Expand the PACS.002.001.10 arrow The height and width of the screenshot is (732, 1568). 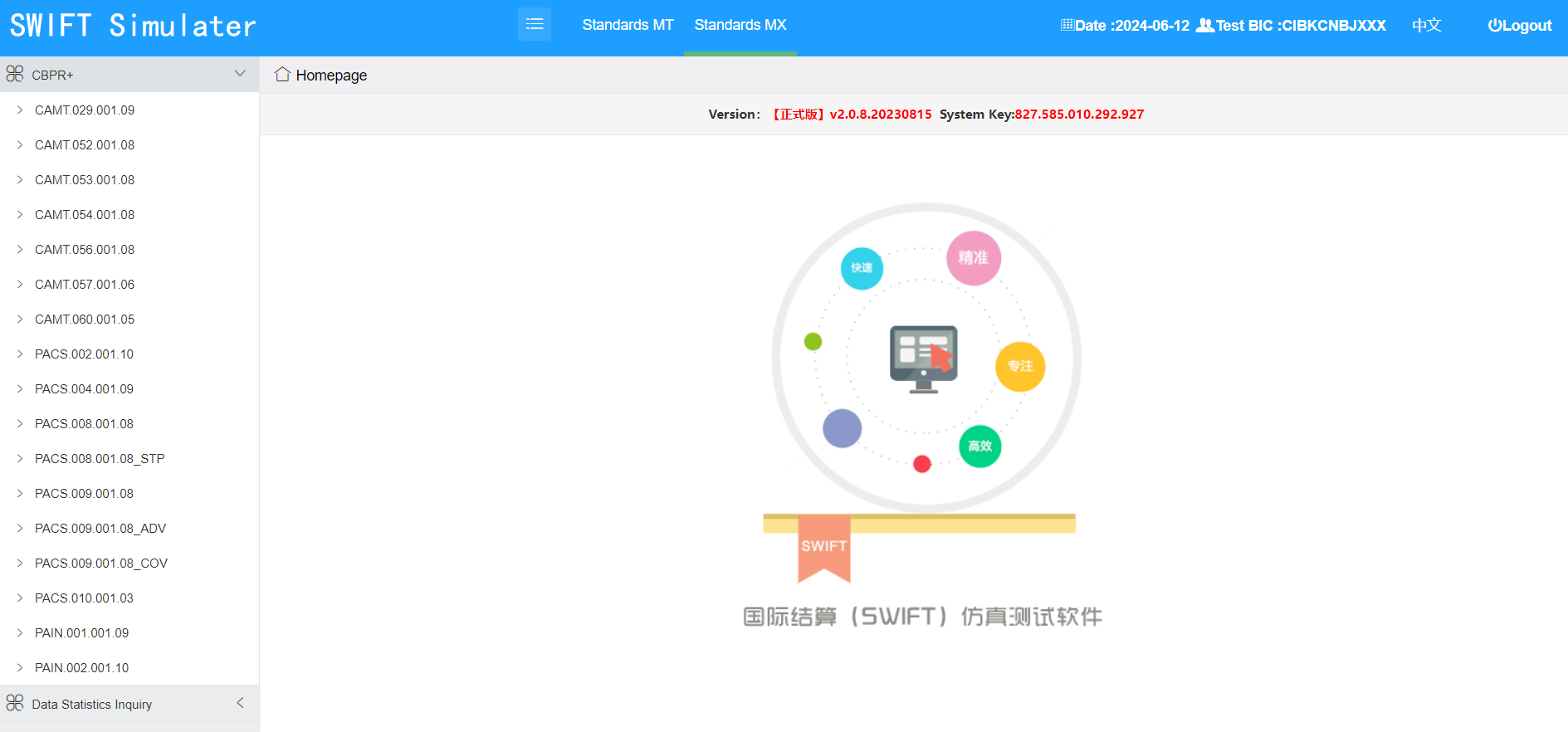(20, 354)
